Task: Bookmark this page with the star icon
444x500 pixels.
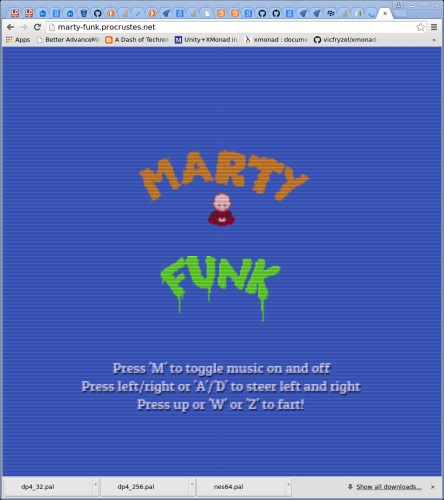Action: [x=420, y=27]
